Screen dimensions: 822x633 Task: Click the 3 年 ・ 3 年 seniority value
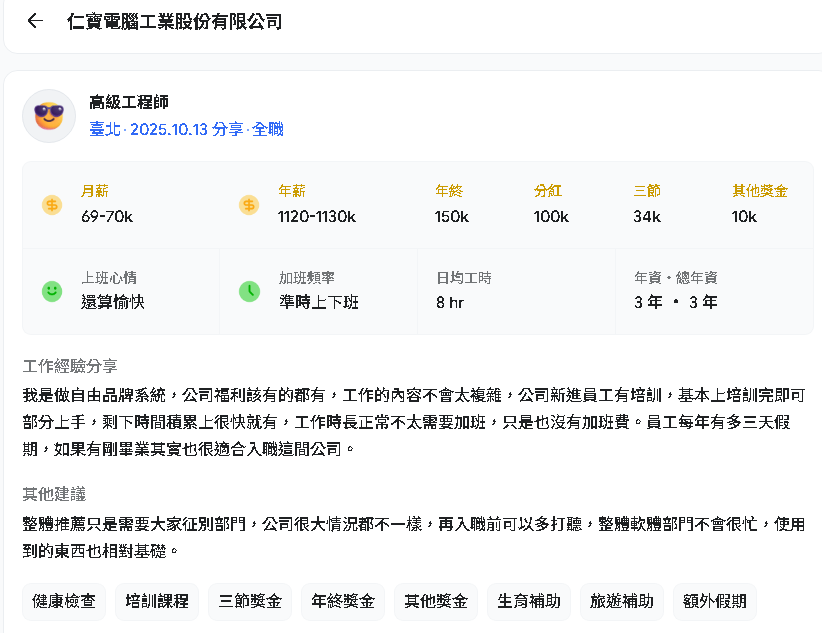pos(676,302)
